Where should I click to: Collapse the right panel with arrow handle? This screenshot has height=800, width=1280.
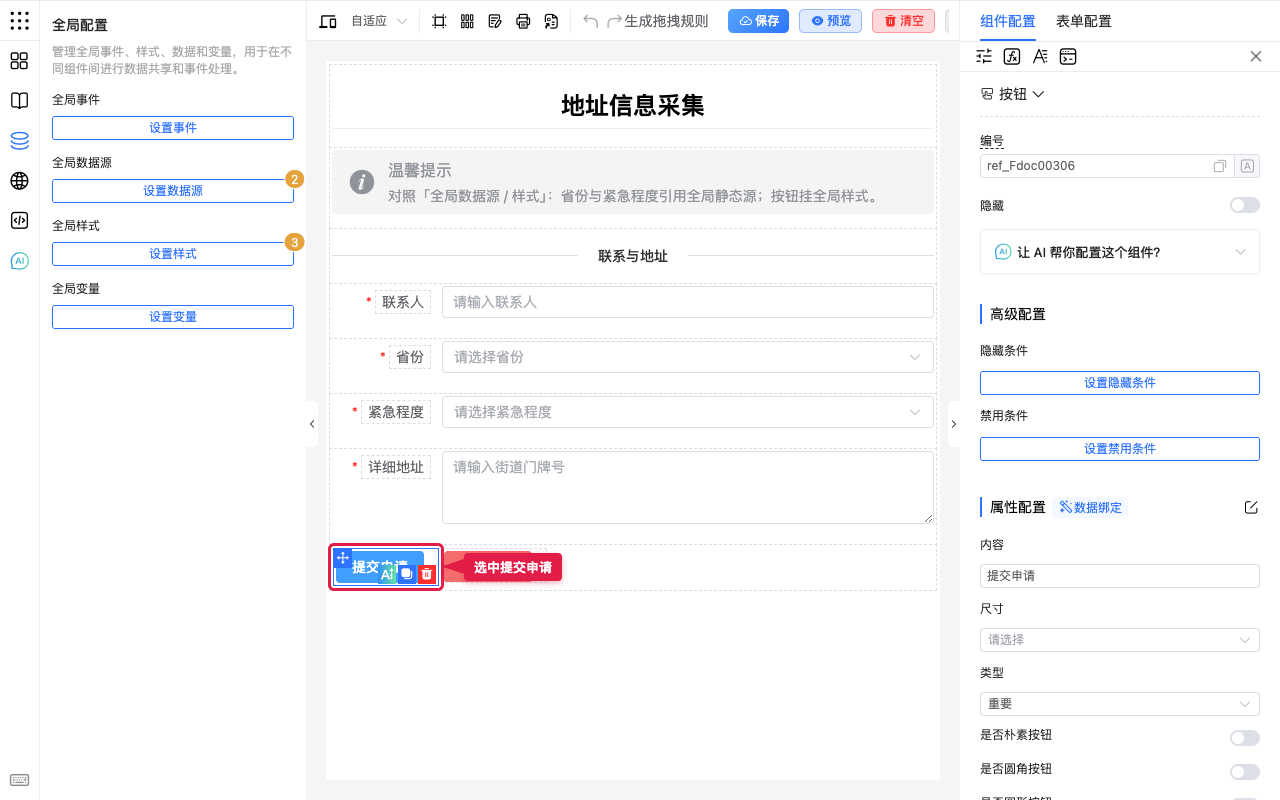[x=953, y=424]
